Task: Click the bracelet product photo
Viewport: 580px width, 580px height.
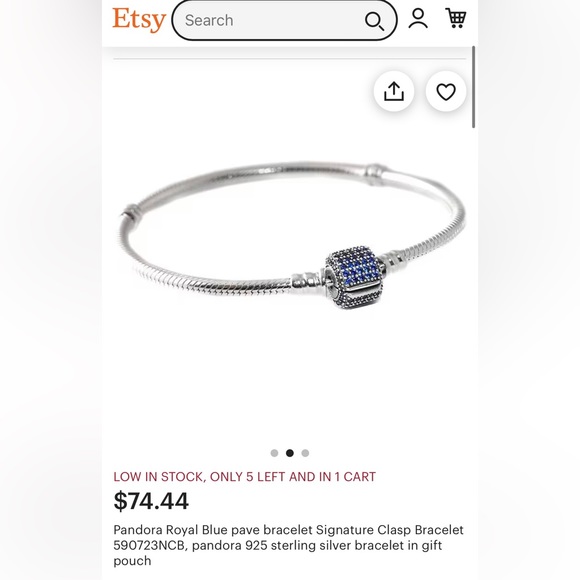Action: [x=290, y=237]
